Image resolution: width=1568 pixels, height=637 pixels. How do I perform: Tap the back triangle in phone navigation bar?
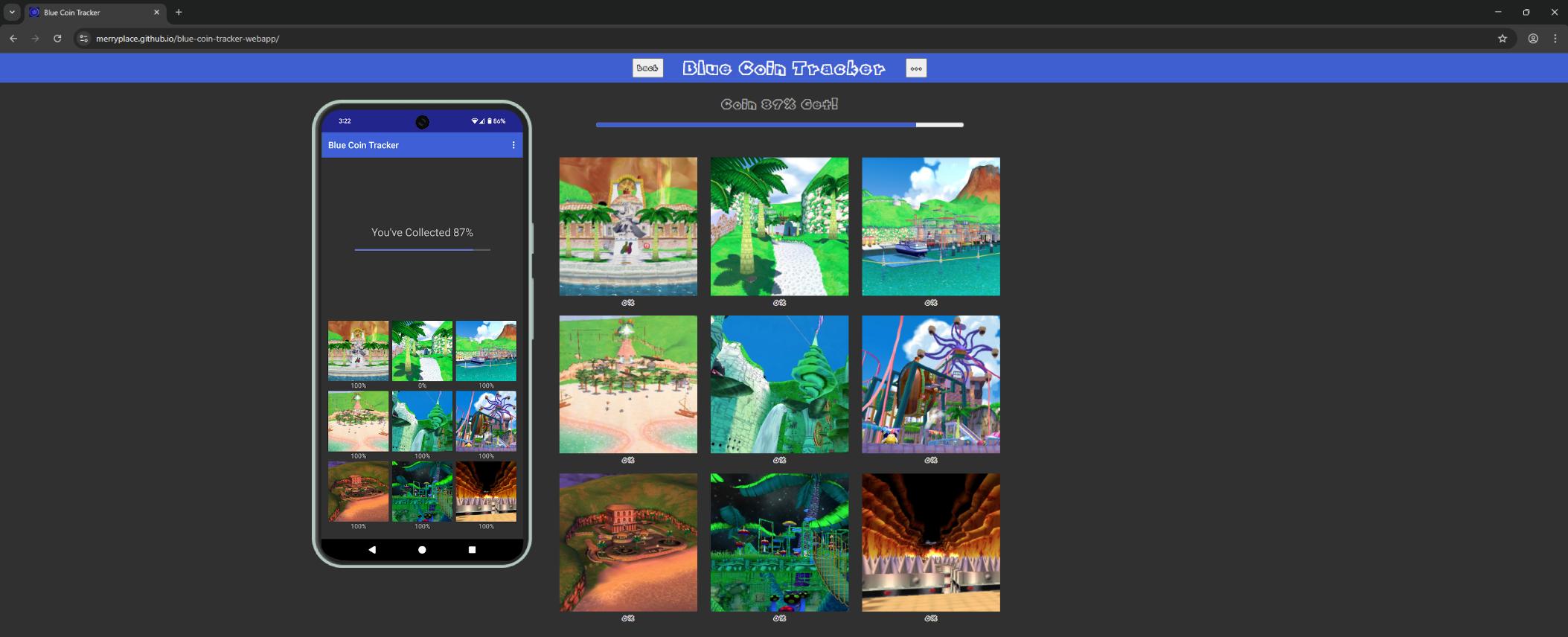(372, 550)
